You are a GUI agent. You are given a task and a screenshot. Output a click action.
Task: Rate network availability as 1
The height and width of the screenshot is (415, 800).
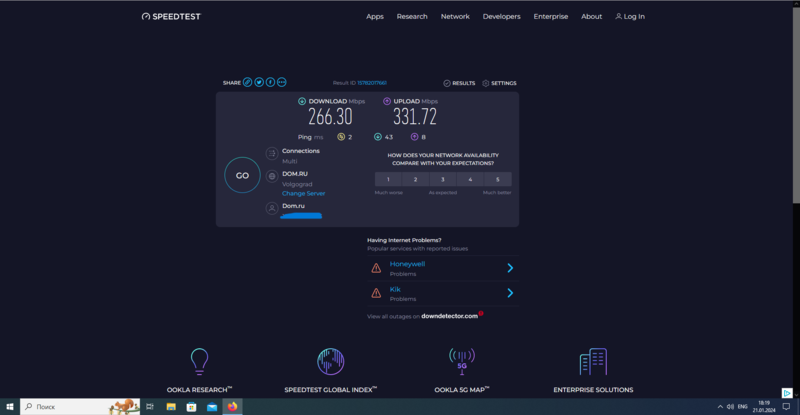[x=388, y=179]
